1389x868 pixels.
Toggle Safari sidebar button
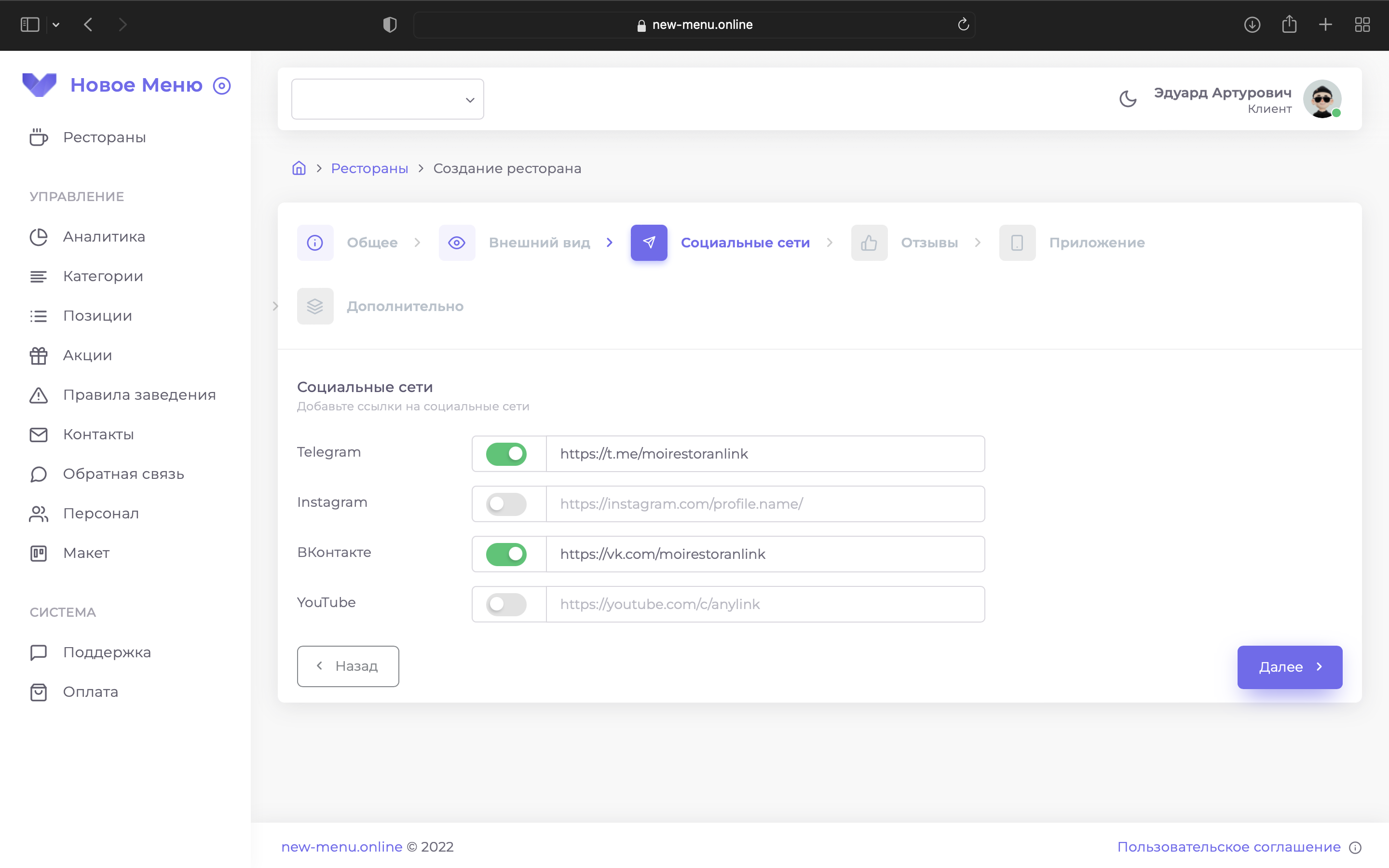[30, 25]
